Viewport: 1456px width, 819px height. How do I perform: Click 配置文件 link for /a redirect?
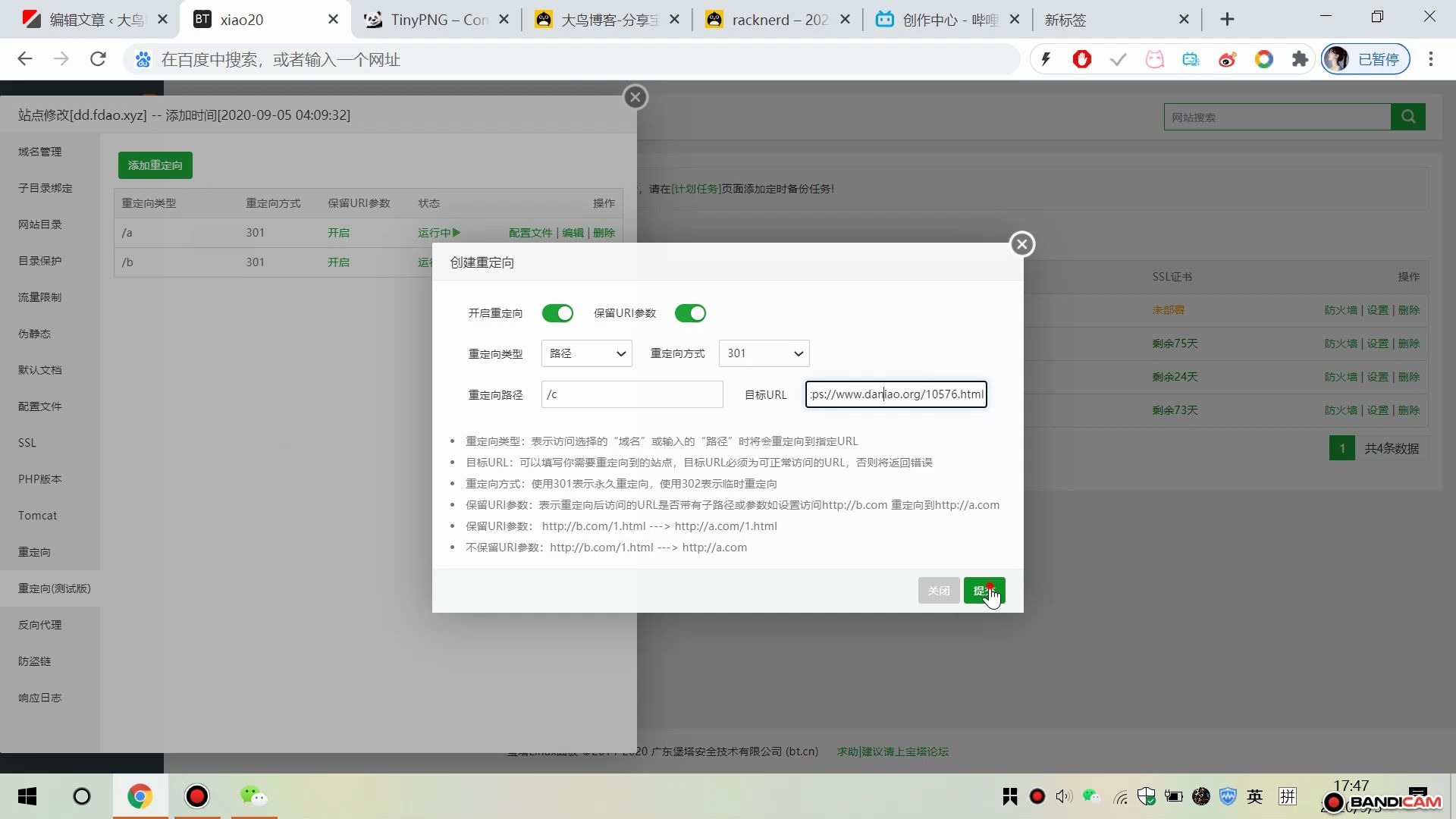(x=531, y=233)
